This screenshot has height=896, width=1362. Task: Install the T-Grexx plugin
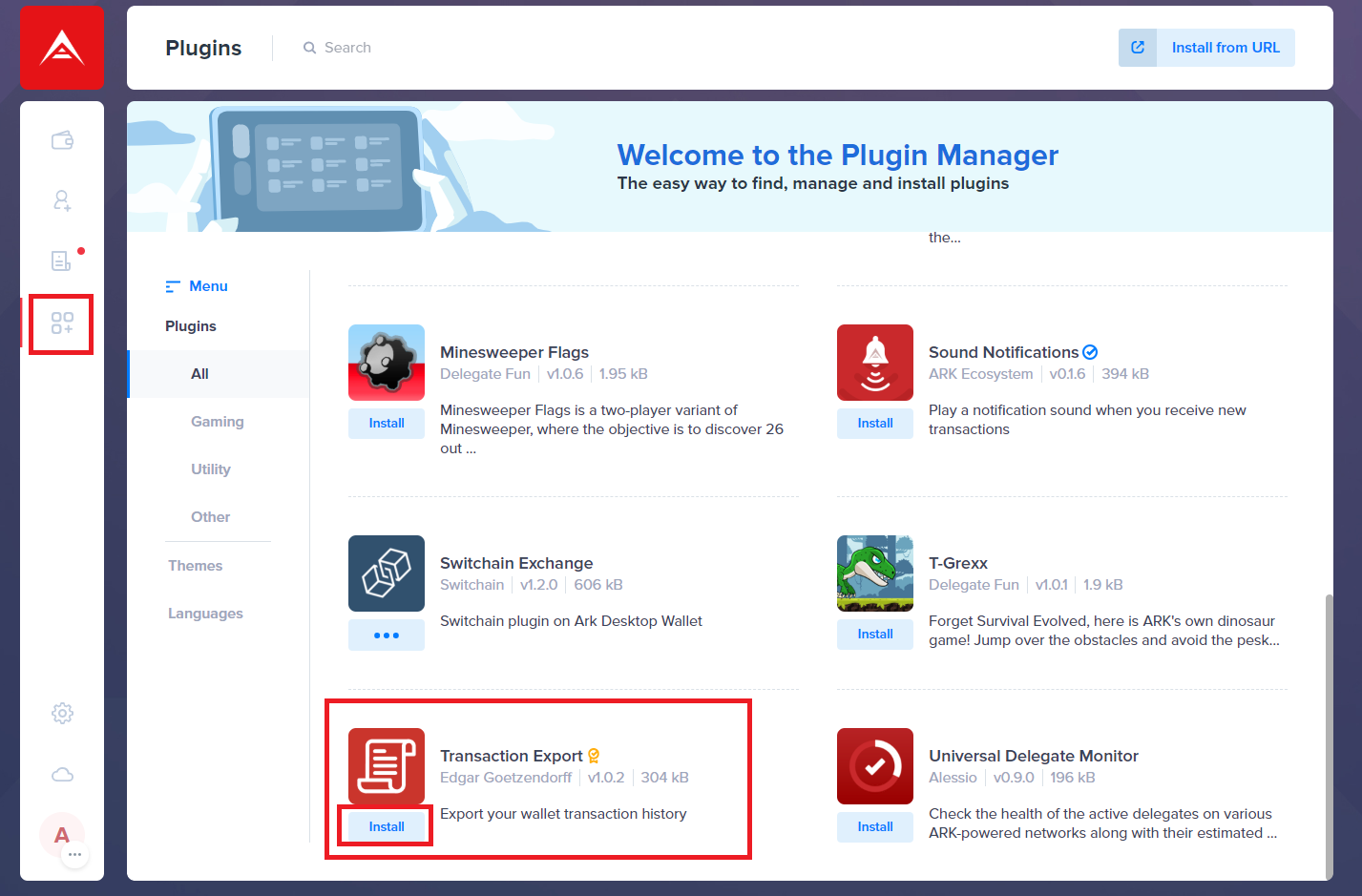click(875, 635)
